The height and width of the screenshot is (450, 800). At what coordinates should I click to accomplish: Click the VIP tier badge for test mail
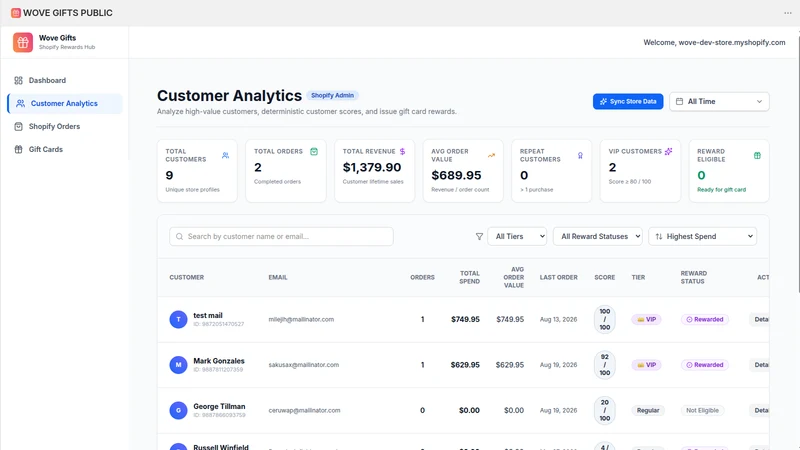646,319
